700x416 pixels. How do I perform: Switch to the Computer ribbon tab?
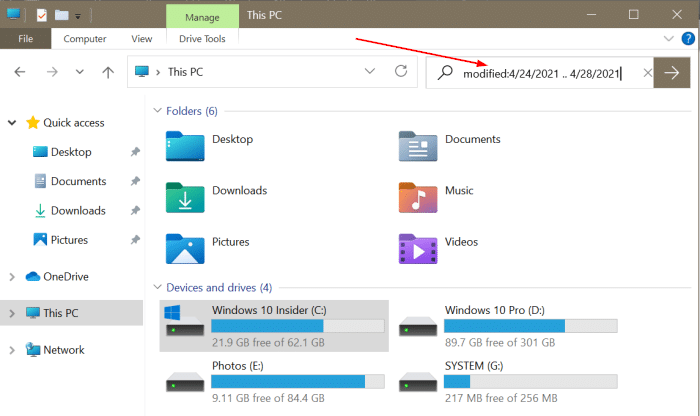(x=85, y=39)
